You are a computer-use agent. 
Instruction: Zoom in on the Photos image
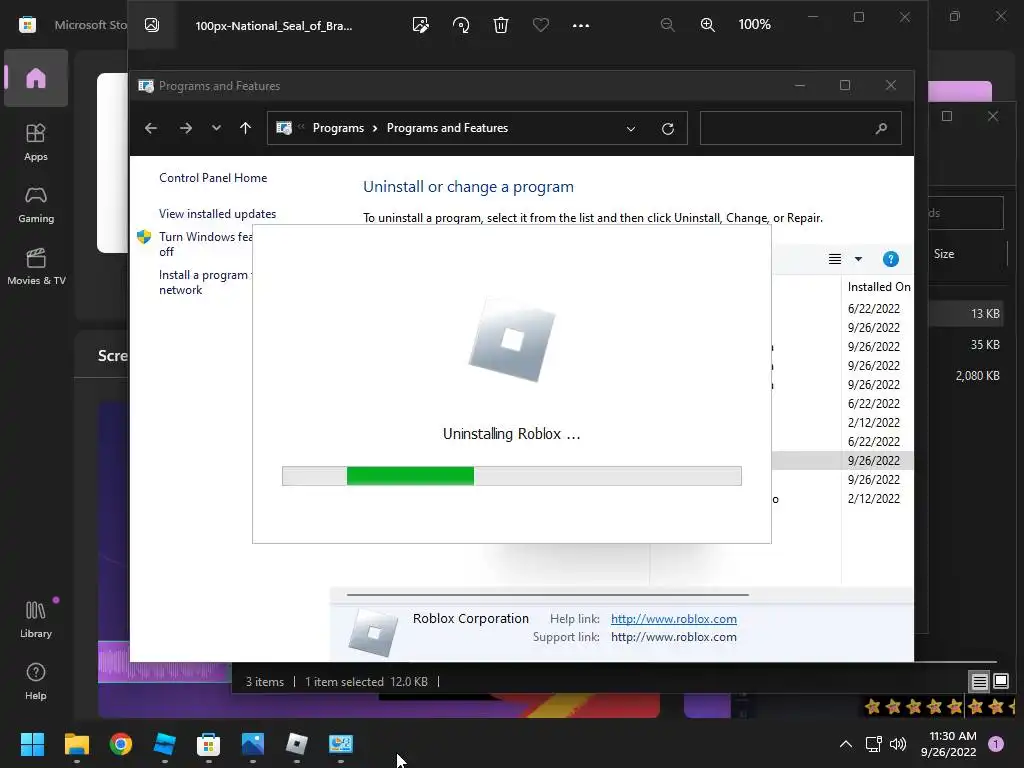coord(707,25)
